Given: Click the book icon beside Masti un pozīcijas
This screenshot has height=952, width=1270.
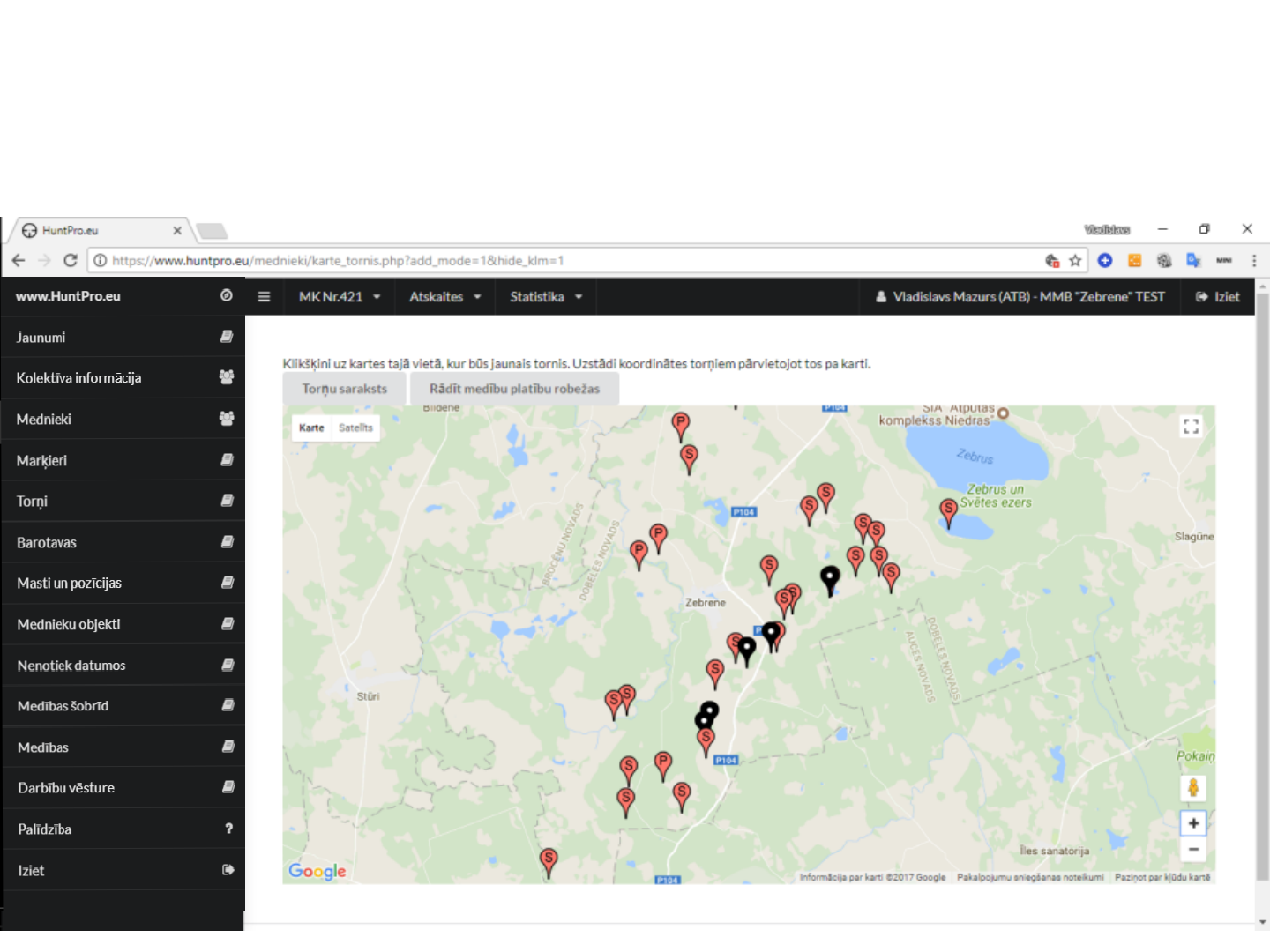Looking at the screenshot, I should point(227,583).
